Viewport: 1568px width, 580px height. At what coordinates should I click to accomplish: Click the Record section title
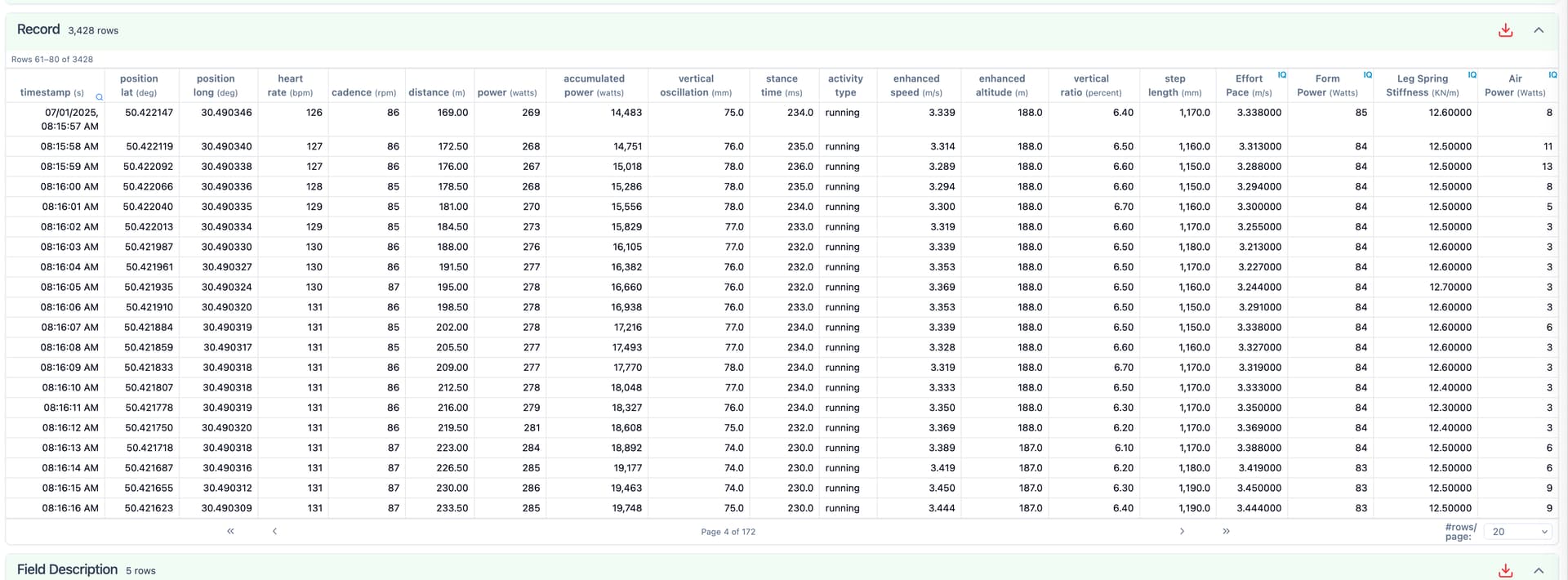(x=38, y=29)
